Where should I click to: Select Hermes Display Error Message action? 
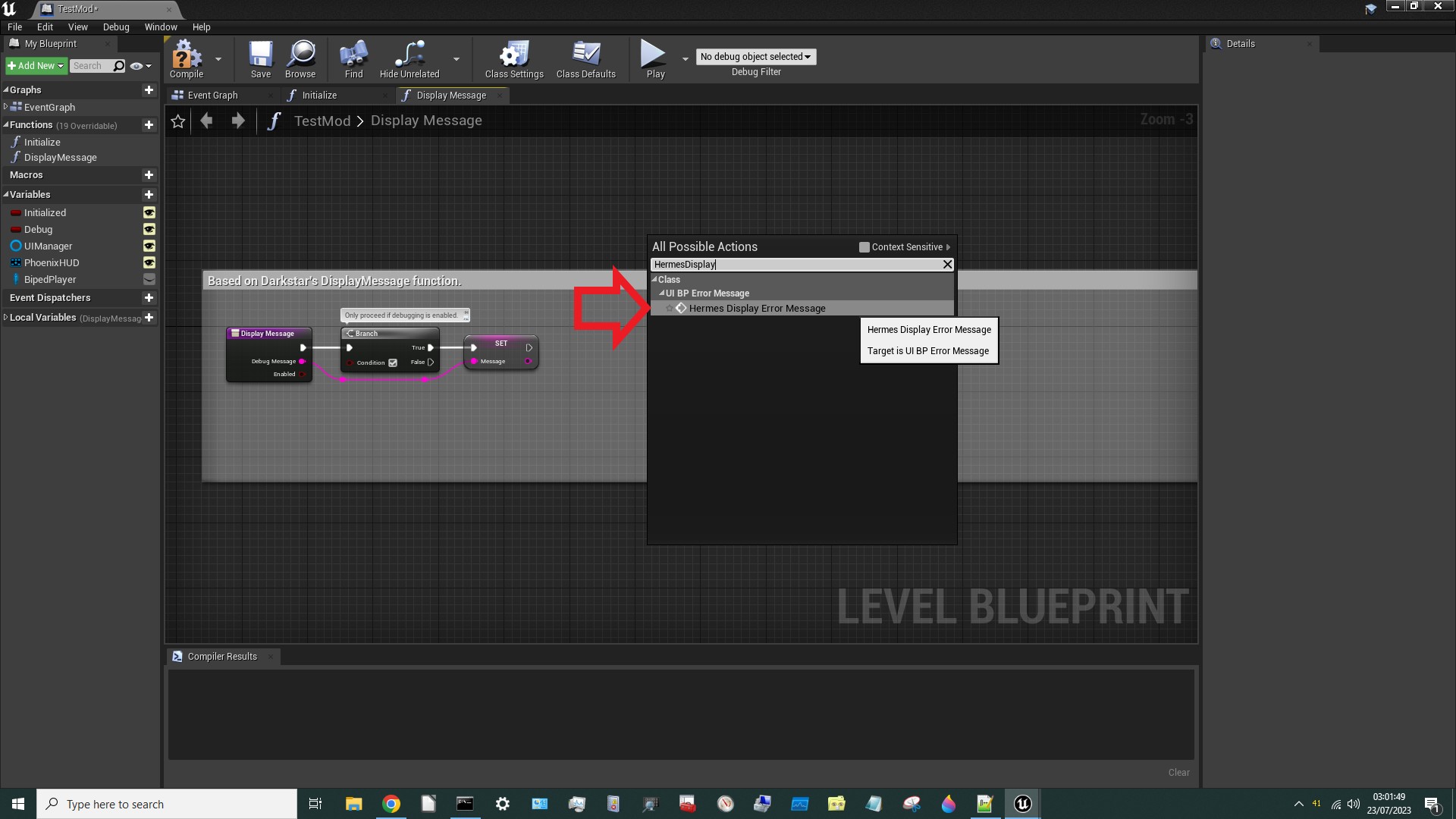pos(802,309)
